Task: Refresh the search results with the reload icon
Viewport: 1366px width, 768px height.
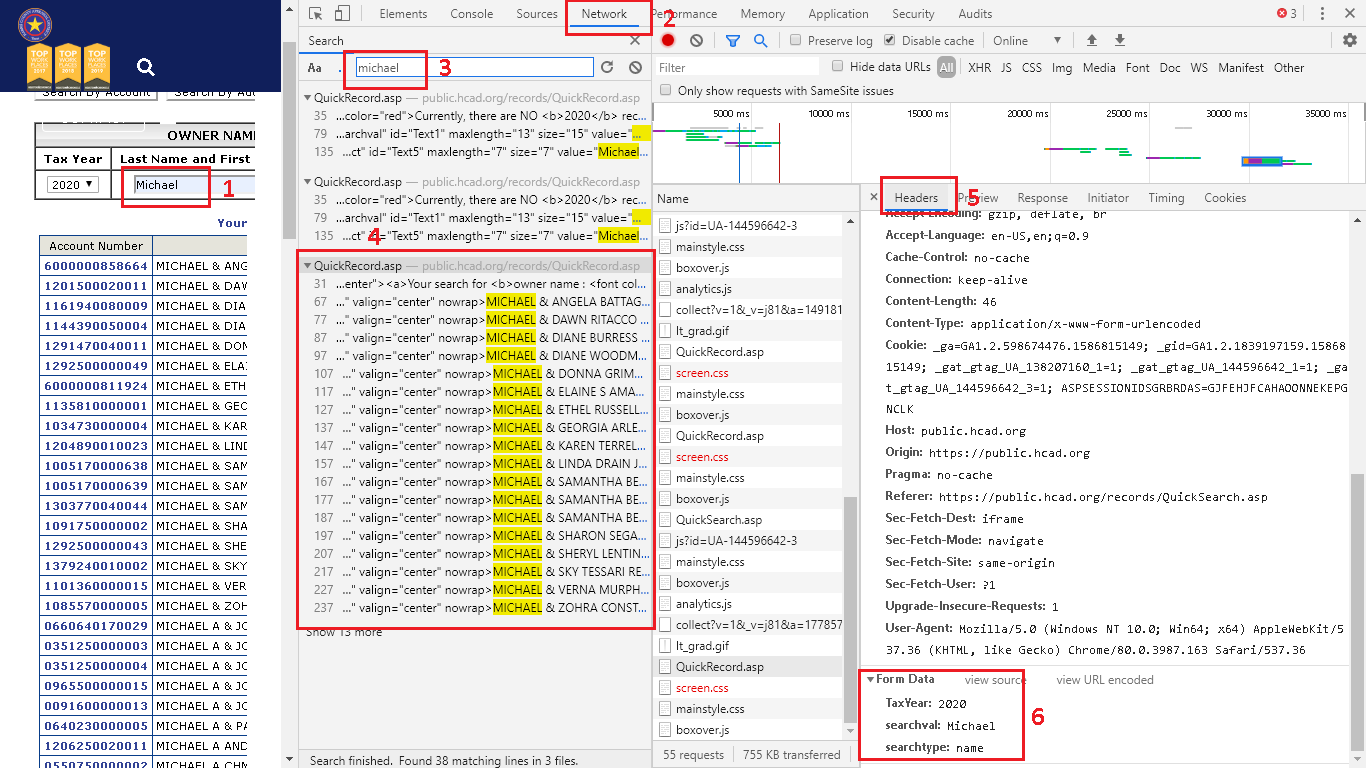Action: click(607, 67)
